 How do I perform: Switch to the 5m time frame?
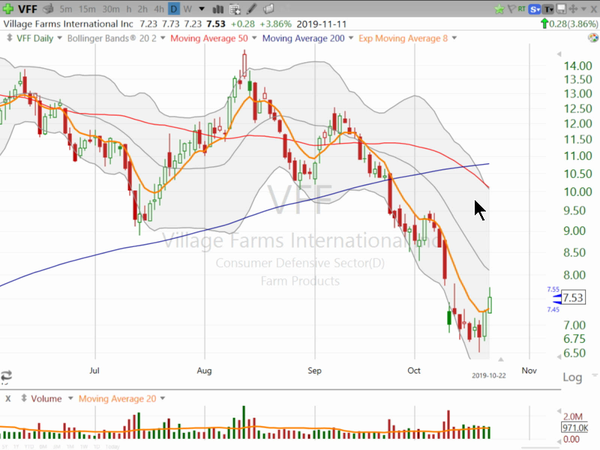pos(66,9)
